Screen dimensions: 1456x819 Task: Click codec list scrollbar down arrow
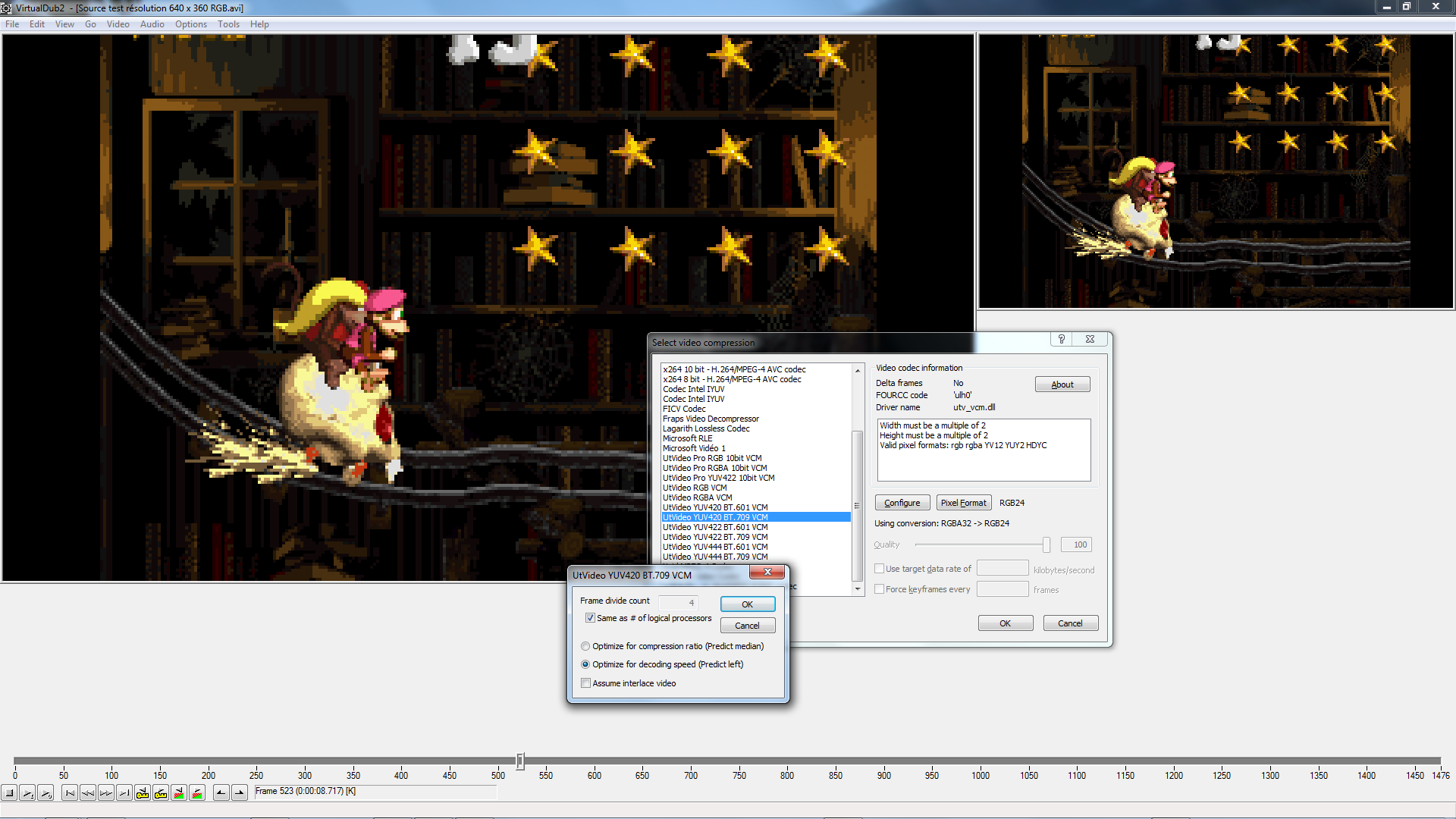click(x=858, y=589)
